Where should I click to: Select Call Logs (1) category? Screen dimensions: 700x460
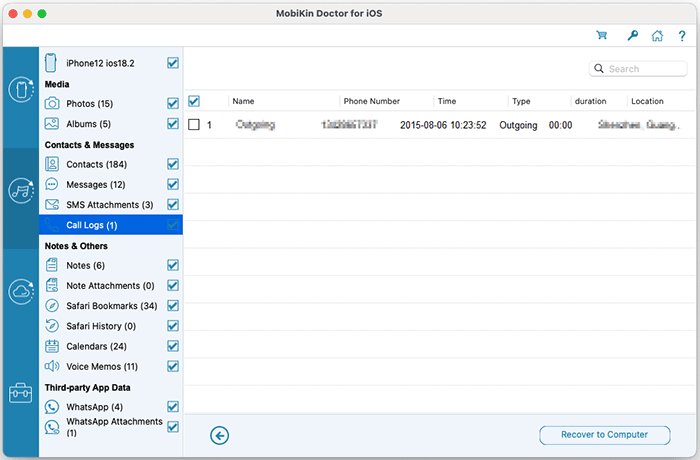pos(111,225)
